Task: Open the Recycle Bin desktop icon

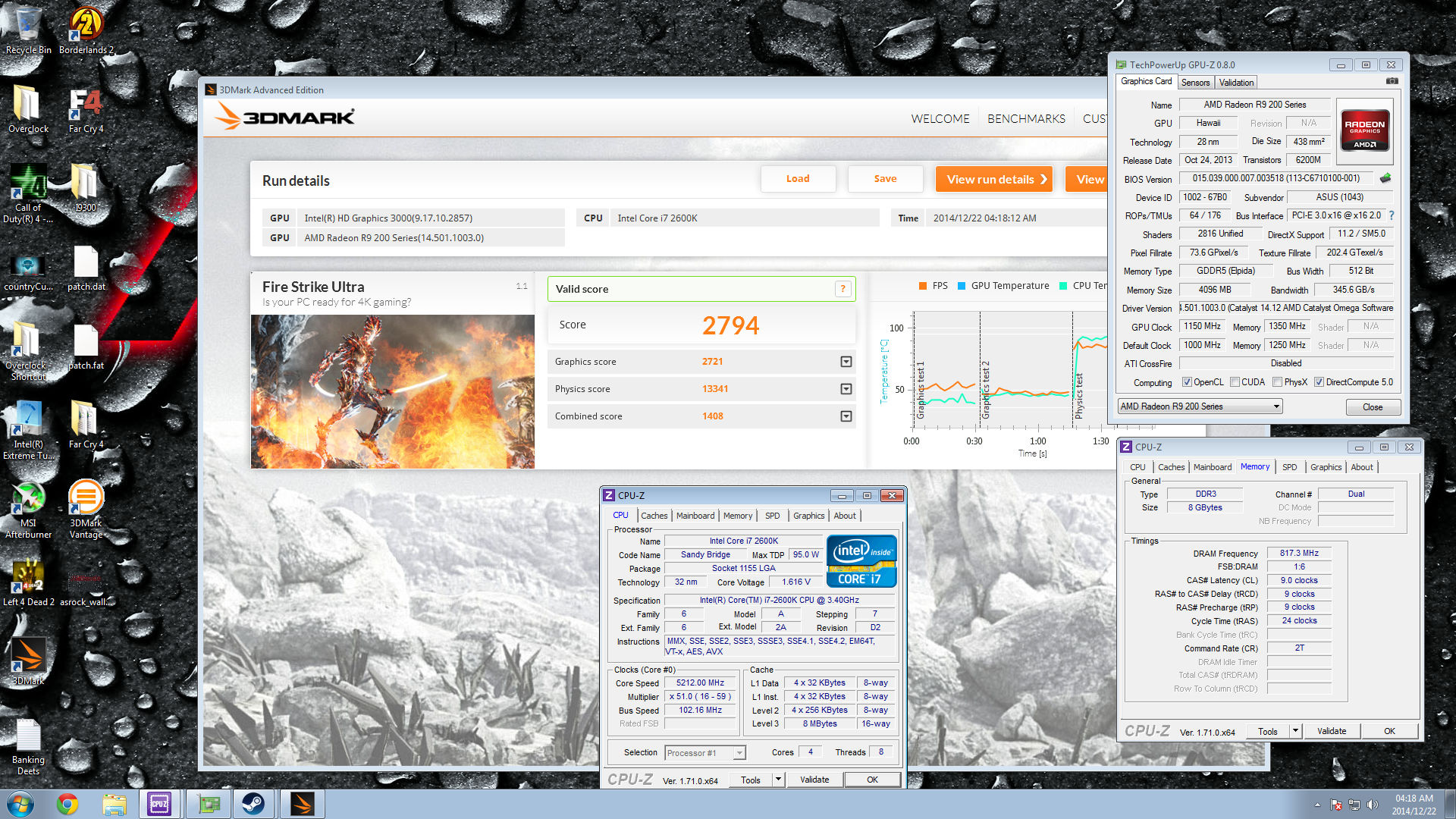Action: pyautogui.click(x=28, y=30)
